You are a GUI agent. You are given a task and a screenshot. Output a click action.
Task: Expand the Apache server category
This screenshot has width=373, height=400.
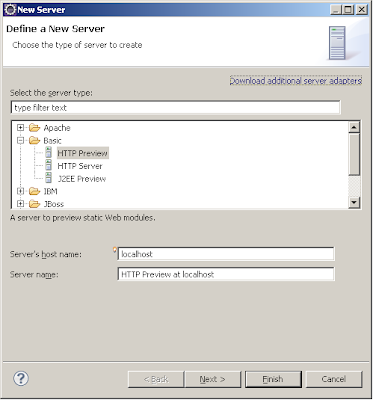coord(21,128)
